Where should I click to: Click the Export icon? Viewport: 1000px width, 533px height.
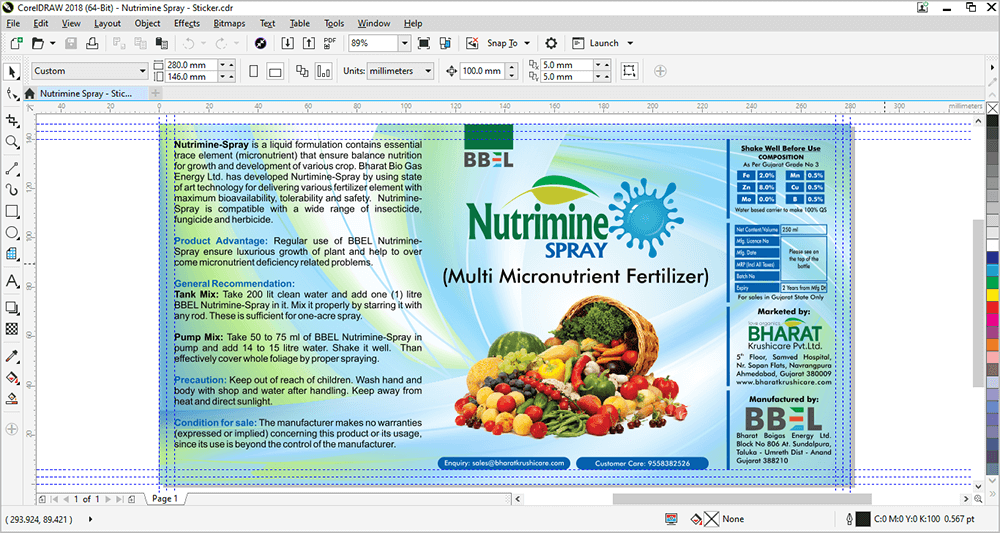(x=309, y=43)
